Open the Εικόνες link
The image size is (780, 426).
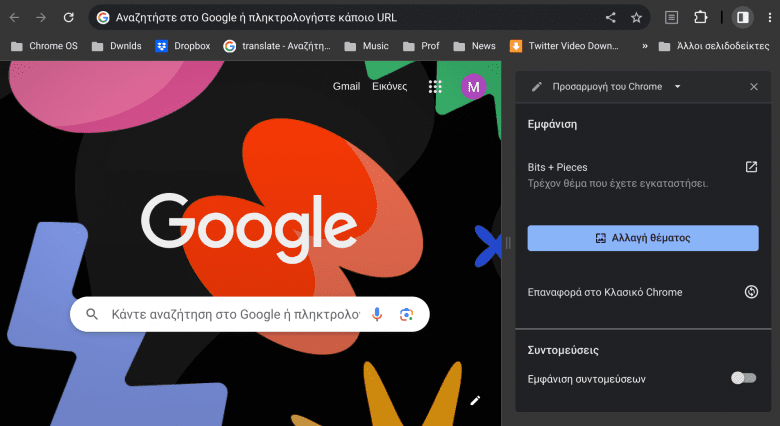[390, 86]
